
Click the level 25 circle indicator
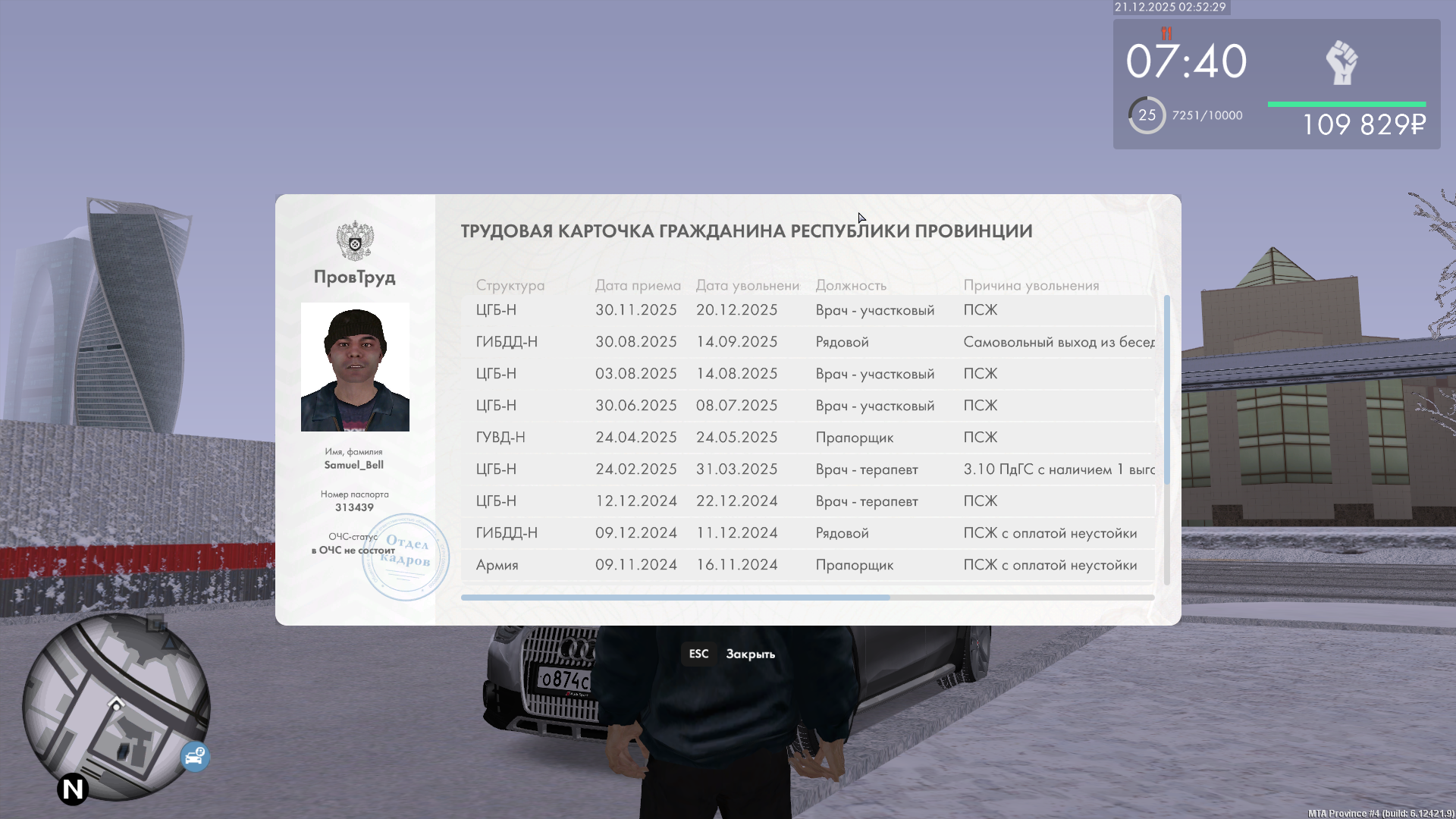1147,115
